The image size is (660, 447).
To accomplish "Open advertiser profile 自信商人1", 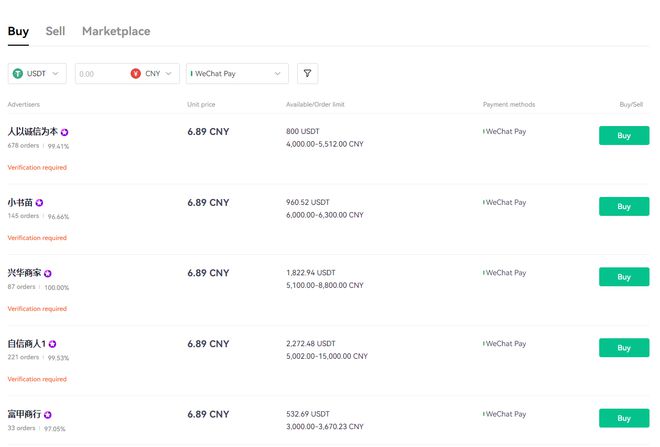I will tap(26, 344).
